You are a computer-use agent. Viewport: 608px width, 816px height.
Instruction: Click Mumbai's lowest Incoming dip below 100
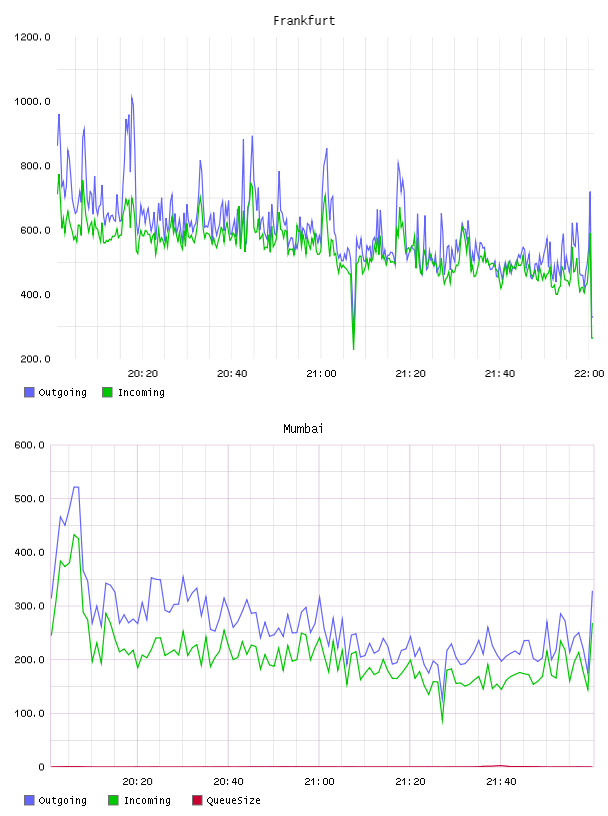point(442,721)
